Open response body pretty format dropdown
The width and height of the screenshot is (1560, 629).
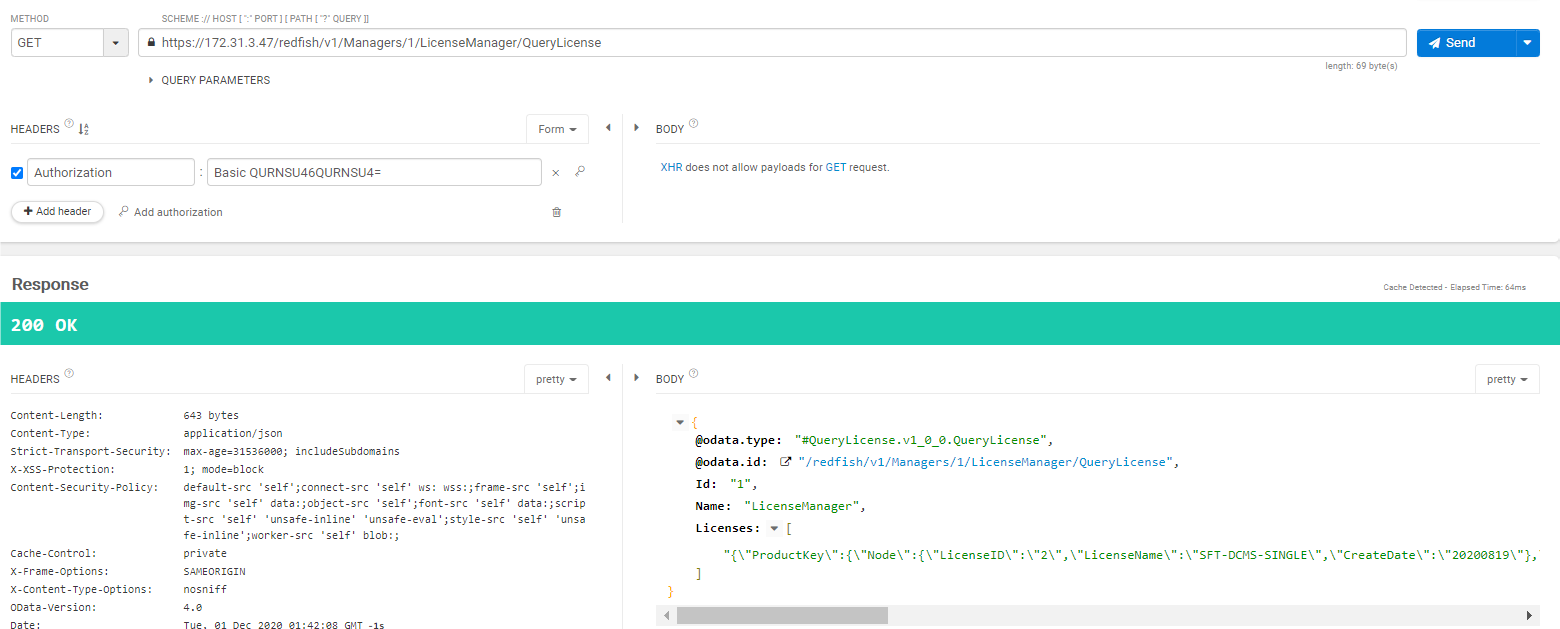(1506, 379)
